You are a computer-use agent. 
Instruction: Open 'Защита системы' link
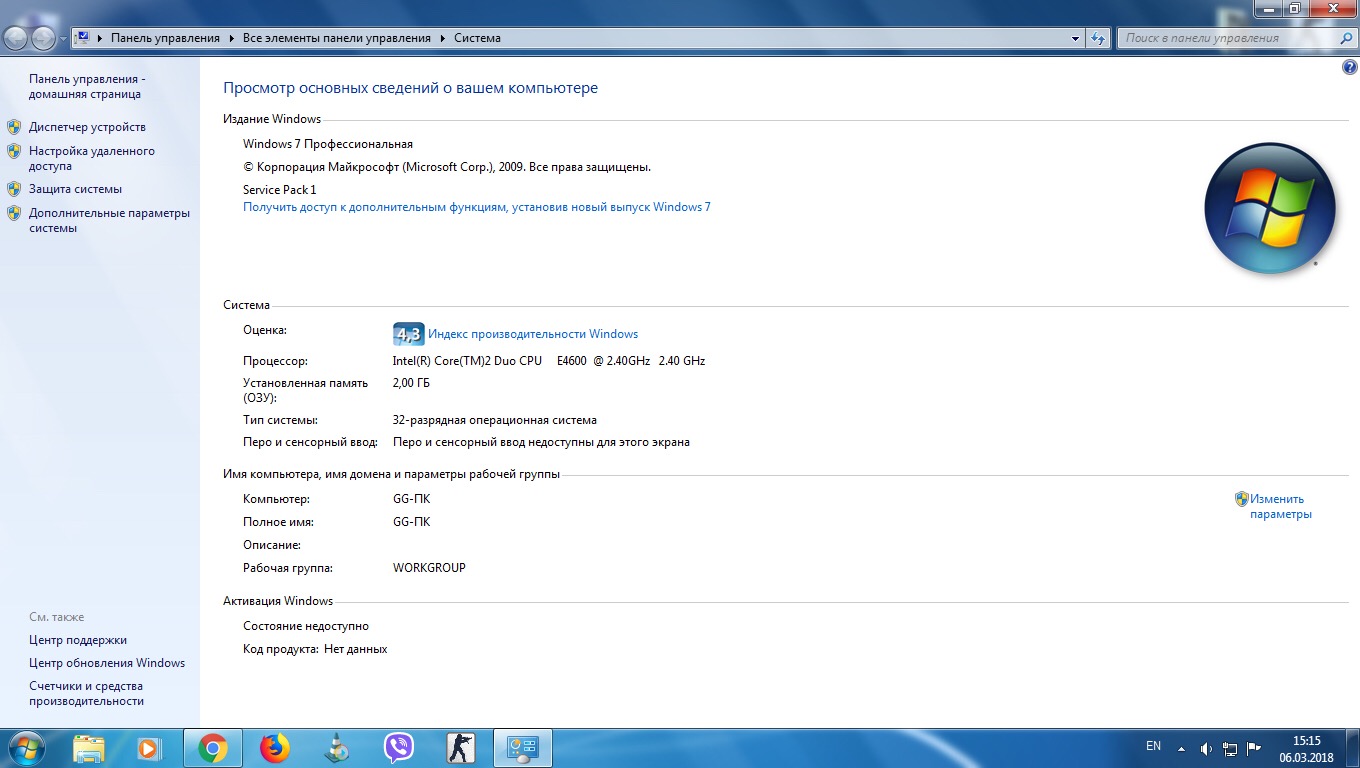point(75,188)
